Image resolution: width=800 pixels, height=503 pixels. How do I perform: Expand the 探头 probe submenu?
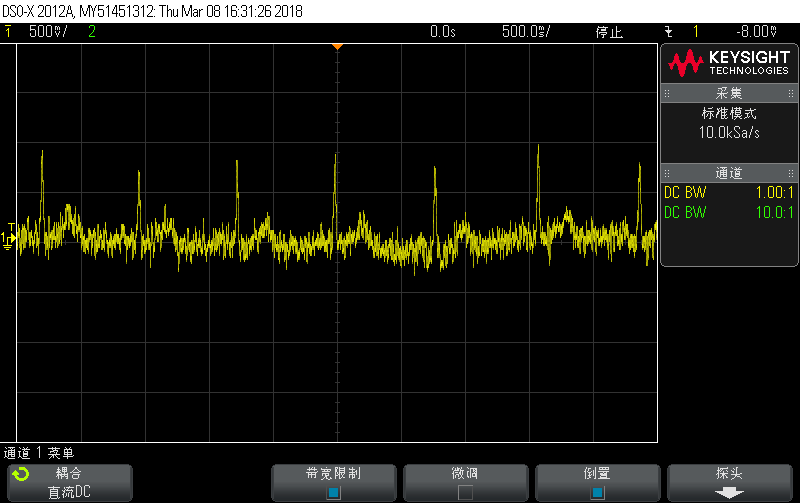click(x=729, y=482)
